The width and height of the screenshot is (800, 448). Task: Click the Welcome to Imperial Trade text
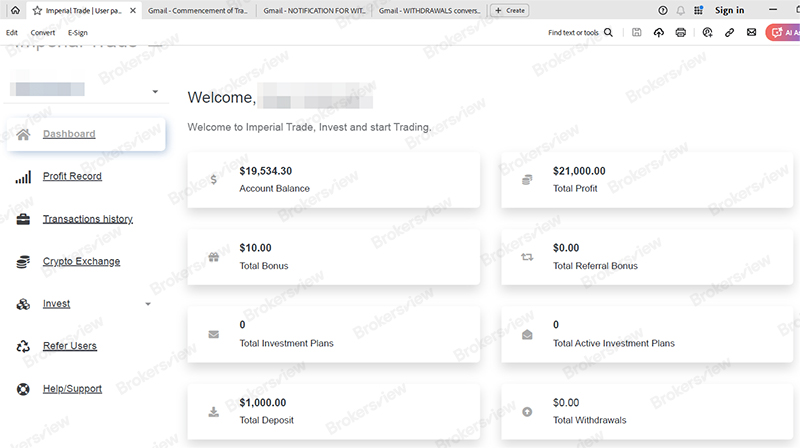(x=309, y=127)
